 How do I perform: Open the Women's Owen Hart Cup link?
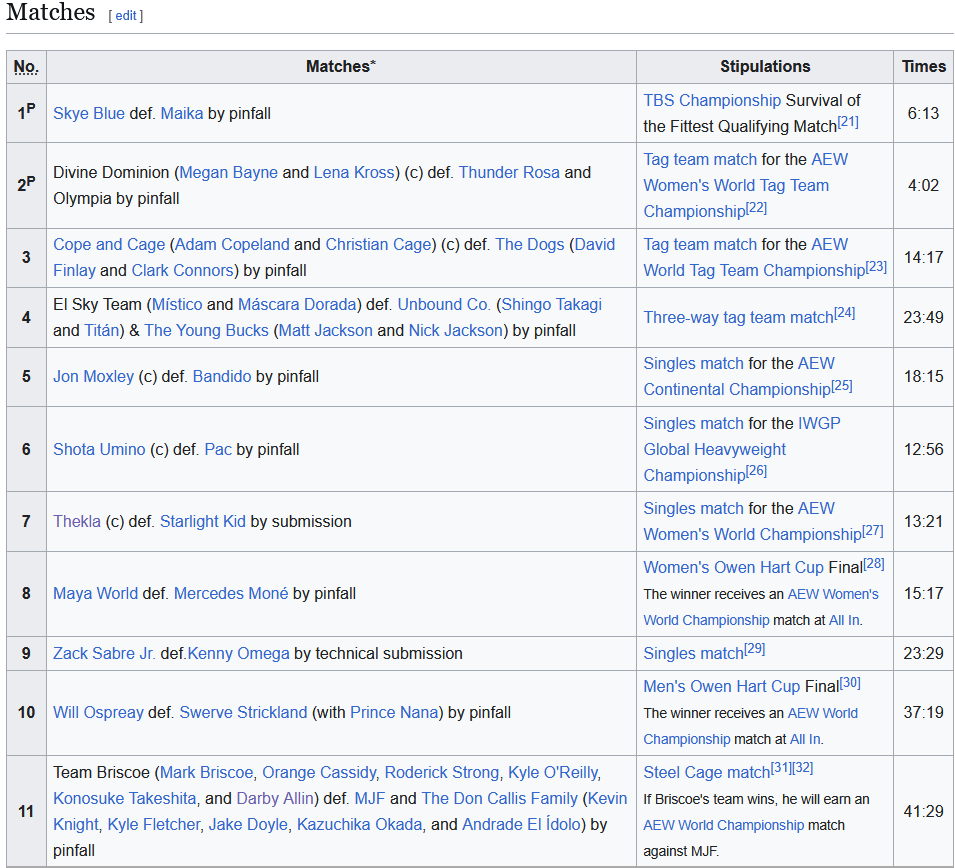click(733, 567)
